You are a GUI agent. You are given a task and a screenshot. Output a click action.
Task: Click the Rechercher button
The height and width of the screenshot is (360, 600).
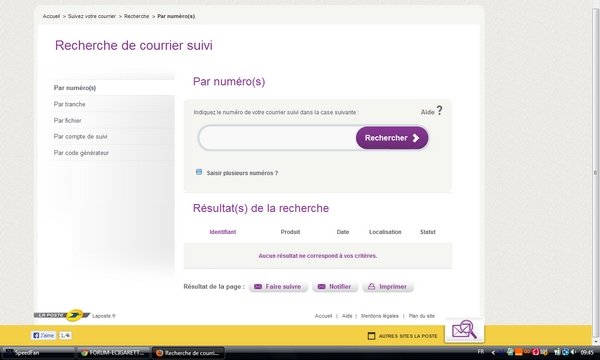tap(392, 138)
